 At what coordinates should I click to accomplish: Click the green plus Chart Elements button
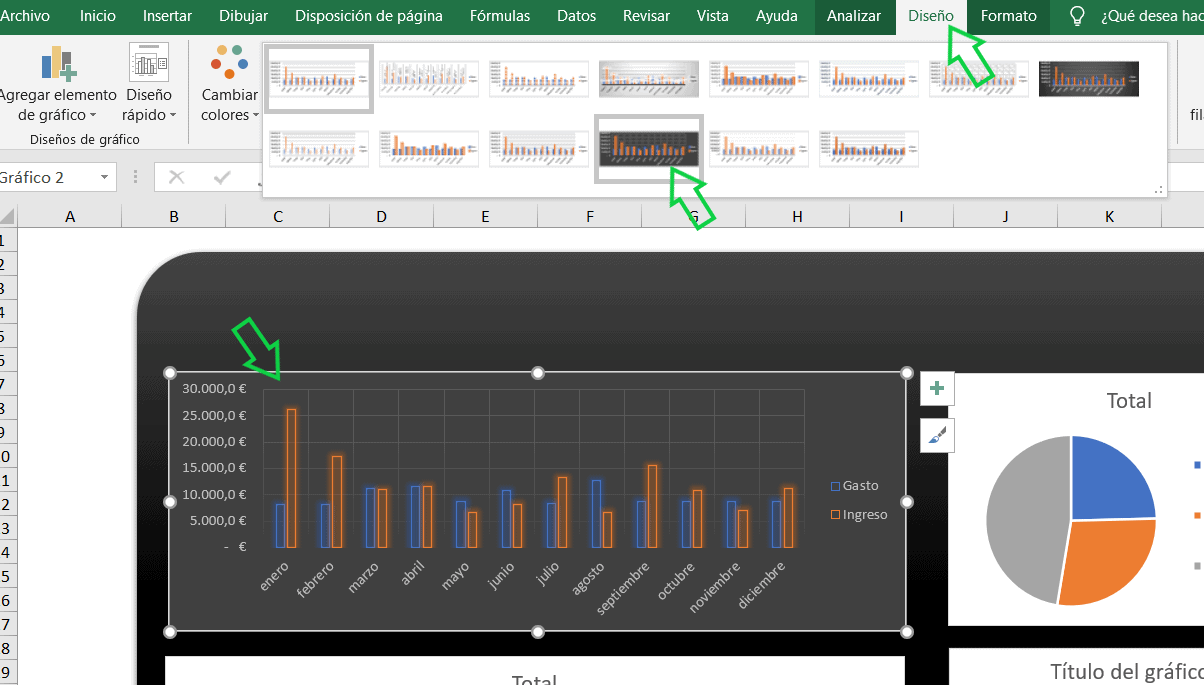(937, 388)
